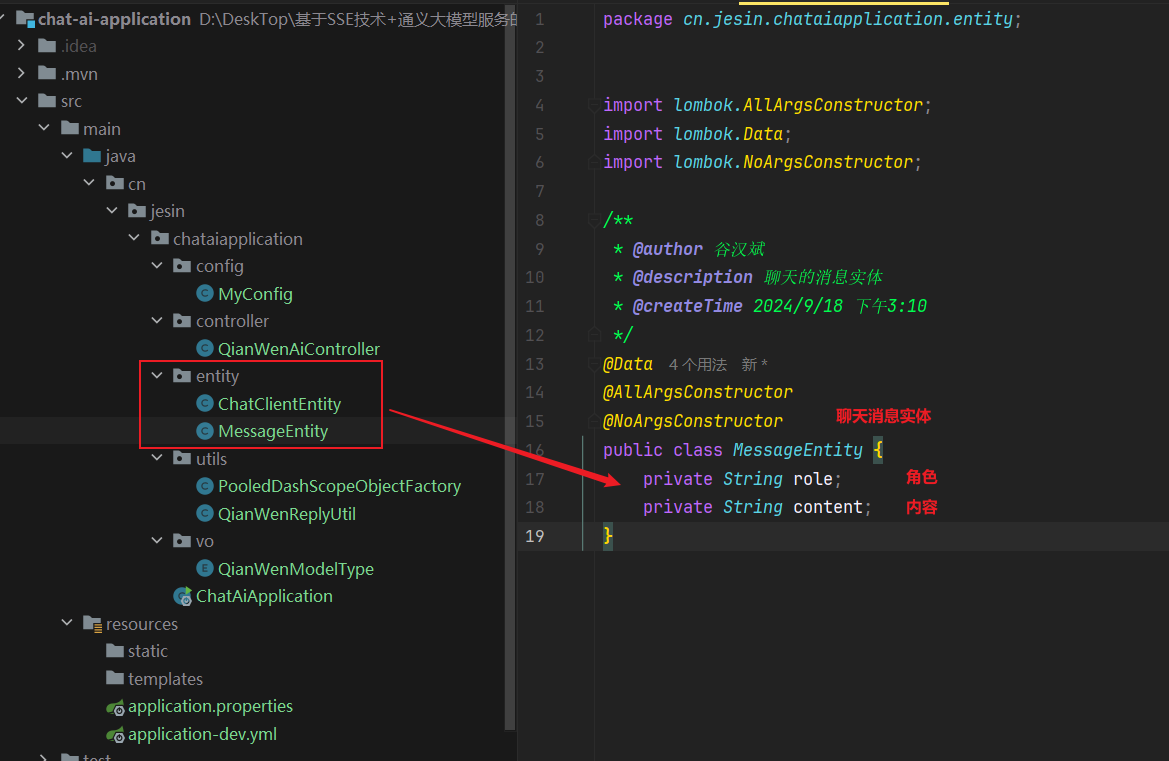The width and height of the screenshot is (1169, 761).
Task: Click the application.properties file icon
Action: click(115, 707)
